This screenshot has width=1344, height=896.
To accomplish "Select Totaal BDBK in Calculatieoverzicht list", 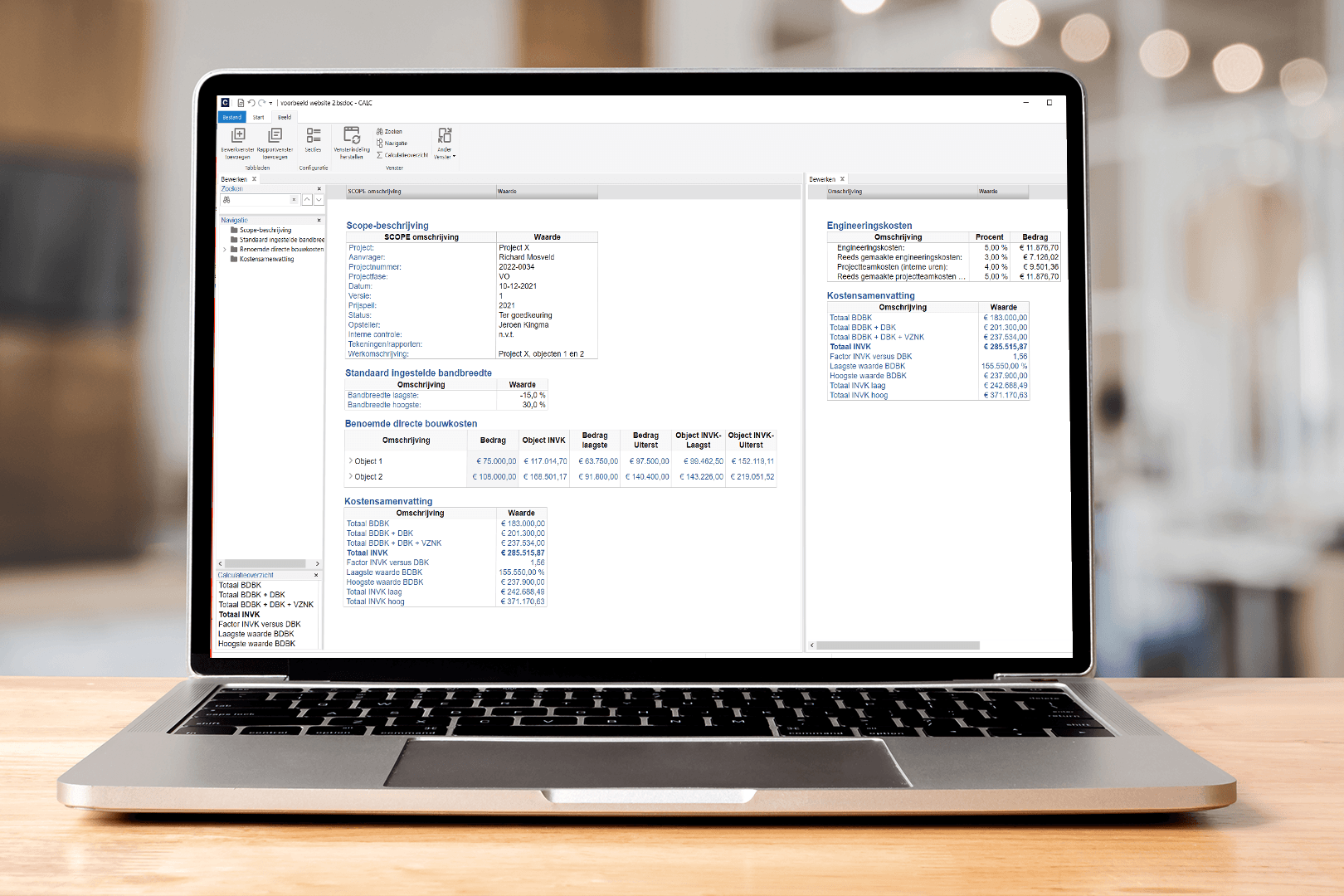I will (x=240, y=585).
